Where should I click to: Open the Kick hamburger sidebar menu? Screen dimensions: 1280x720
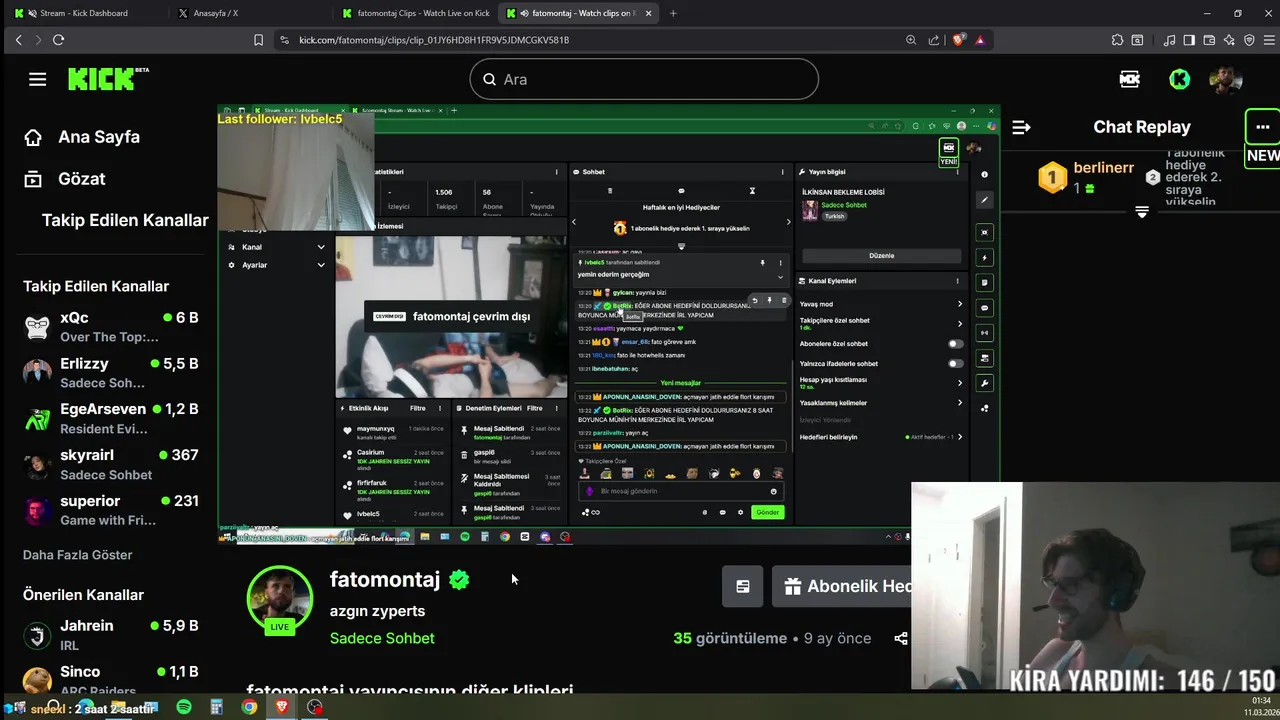click(x=37, y=79)
